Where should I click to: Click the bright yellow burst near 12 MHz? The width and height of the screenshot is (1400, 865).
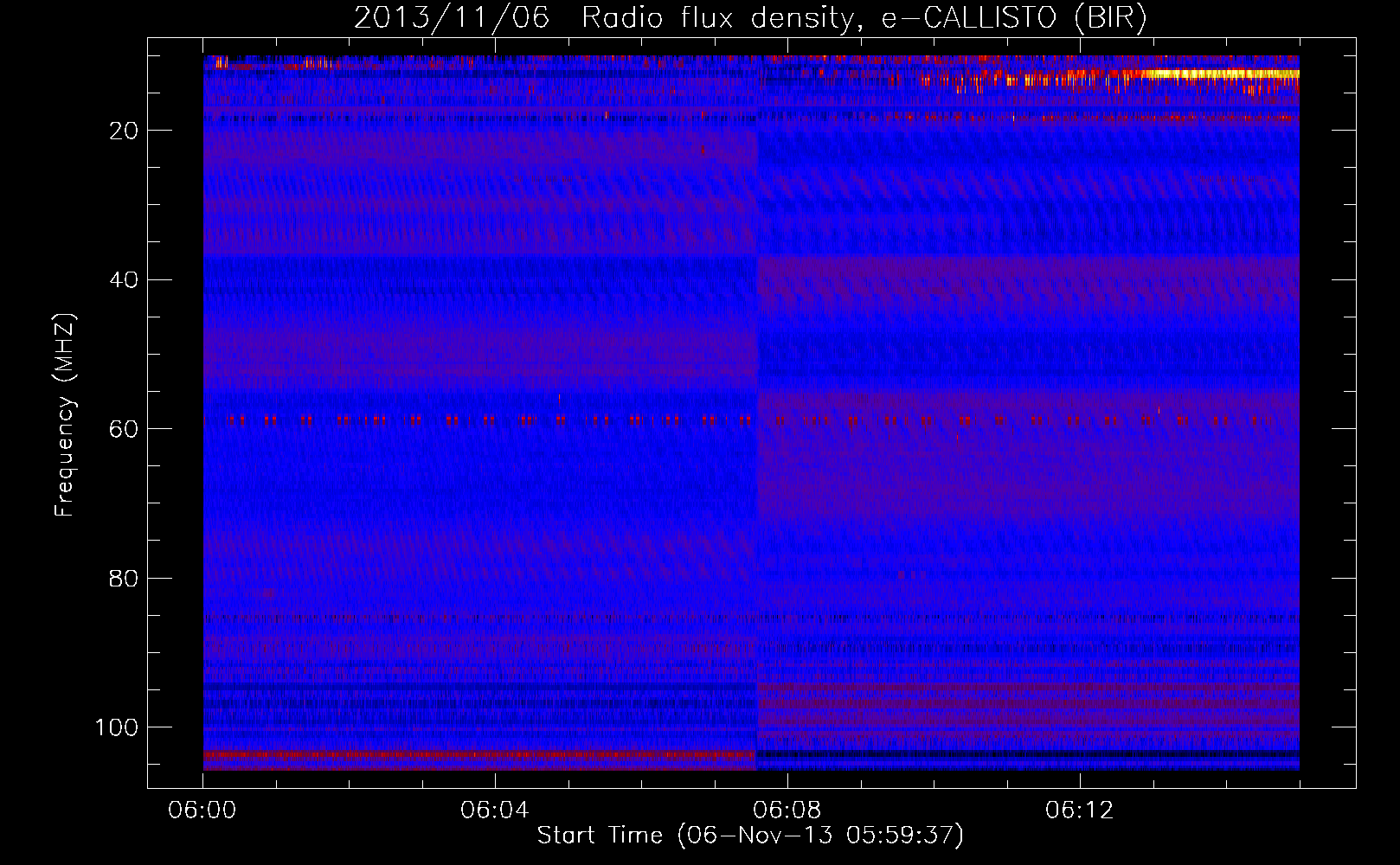pos(1220,74)
